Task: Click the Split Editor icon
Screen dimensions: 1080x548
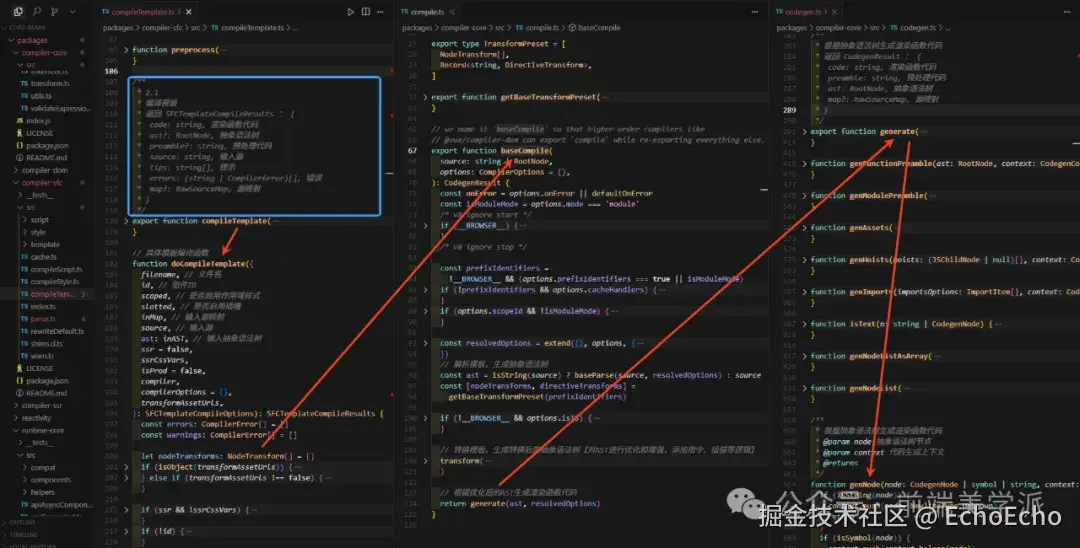Action: pyautogui.click(x=364, y=11)
